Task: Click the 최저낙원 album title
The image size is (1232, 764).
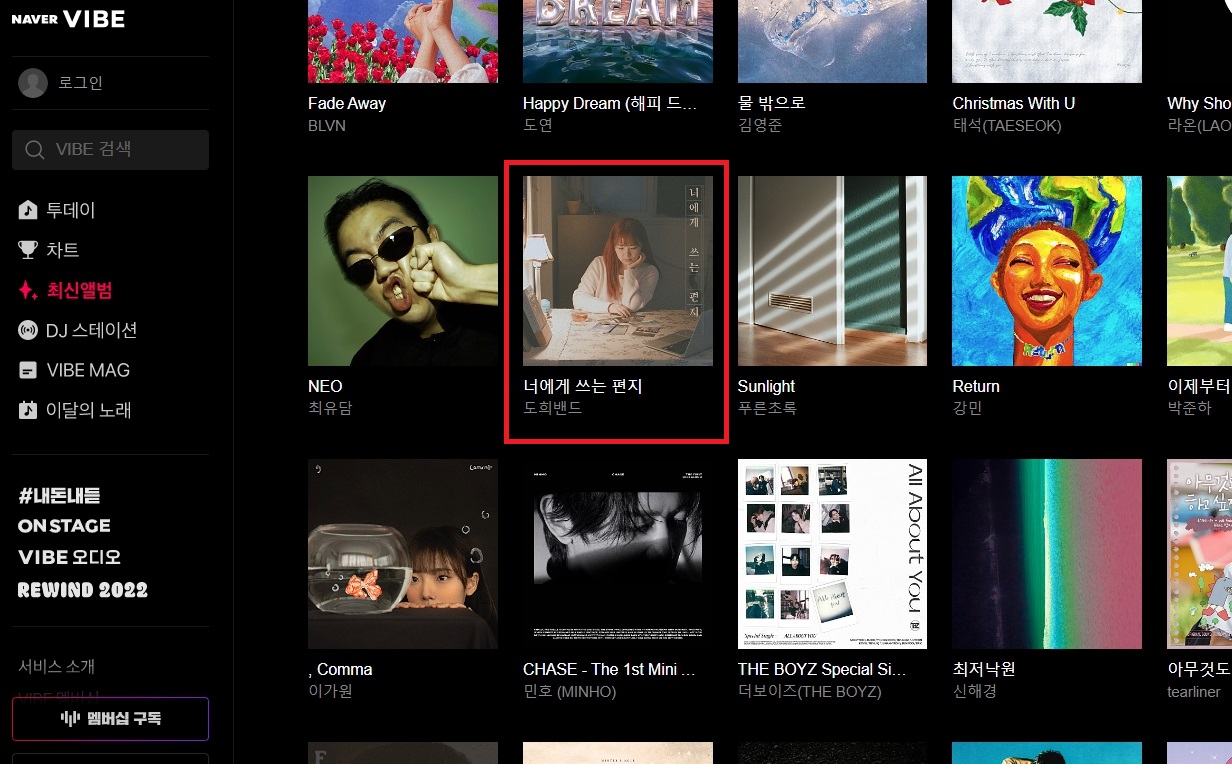Action: [x=984, y=669]
